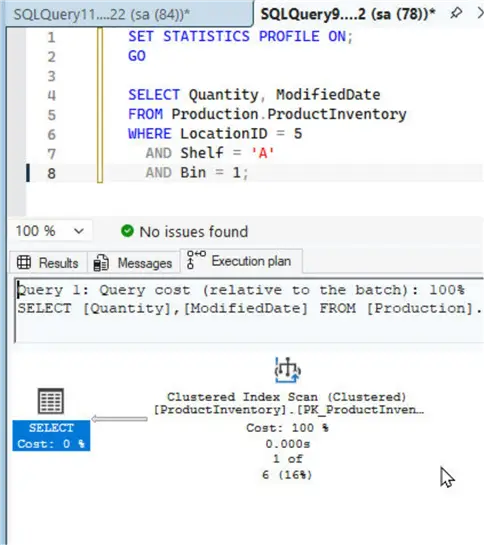Click the No issues found status text

194,232
